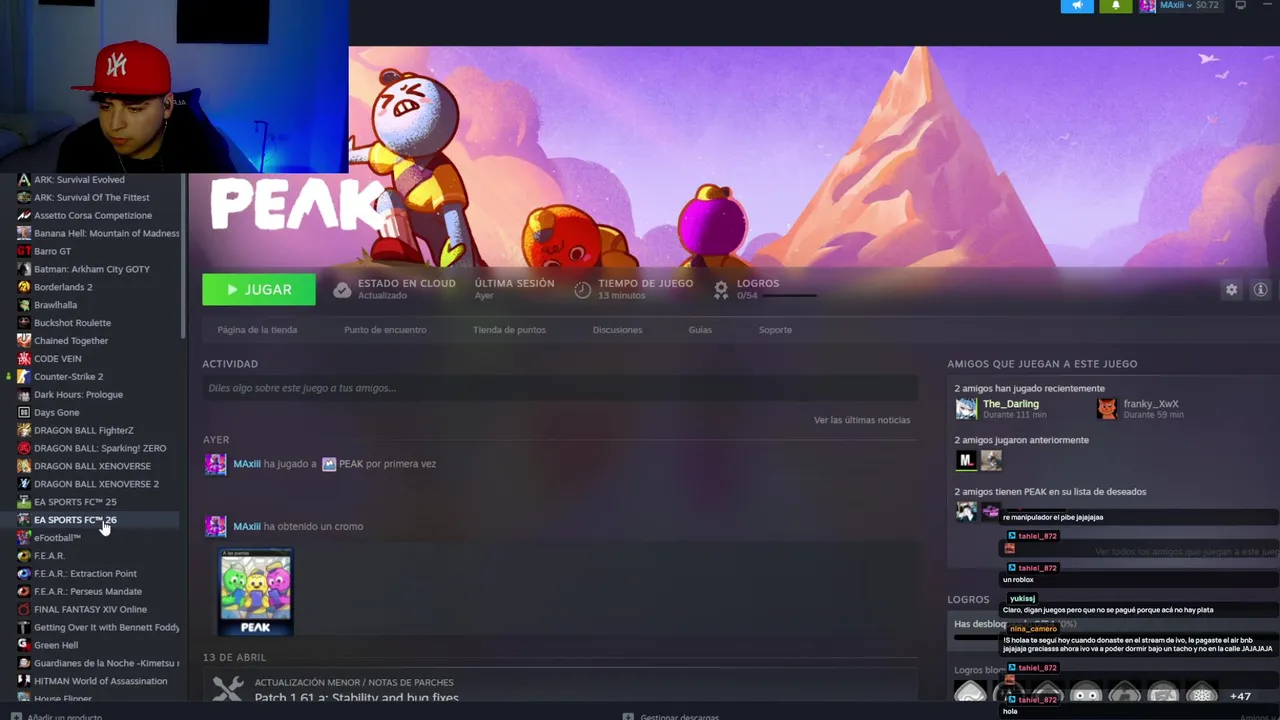Click the download icon beside Gestionar descargas
The height and width of the screenshot is (720, 1280).
pyautogui.click(x=627, y=716)
